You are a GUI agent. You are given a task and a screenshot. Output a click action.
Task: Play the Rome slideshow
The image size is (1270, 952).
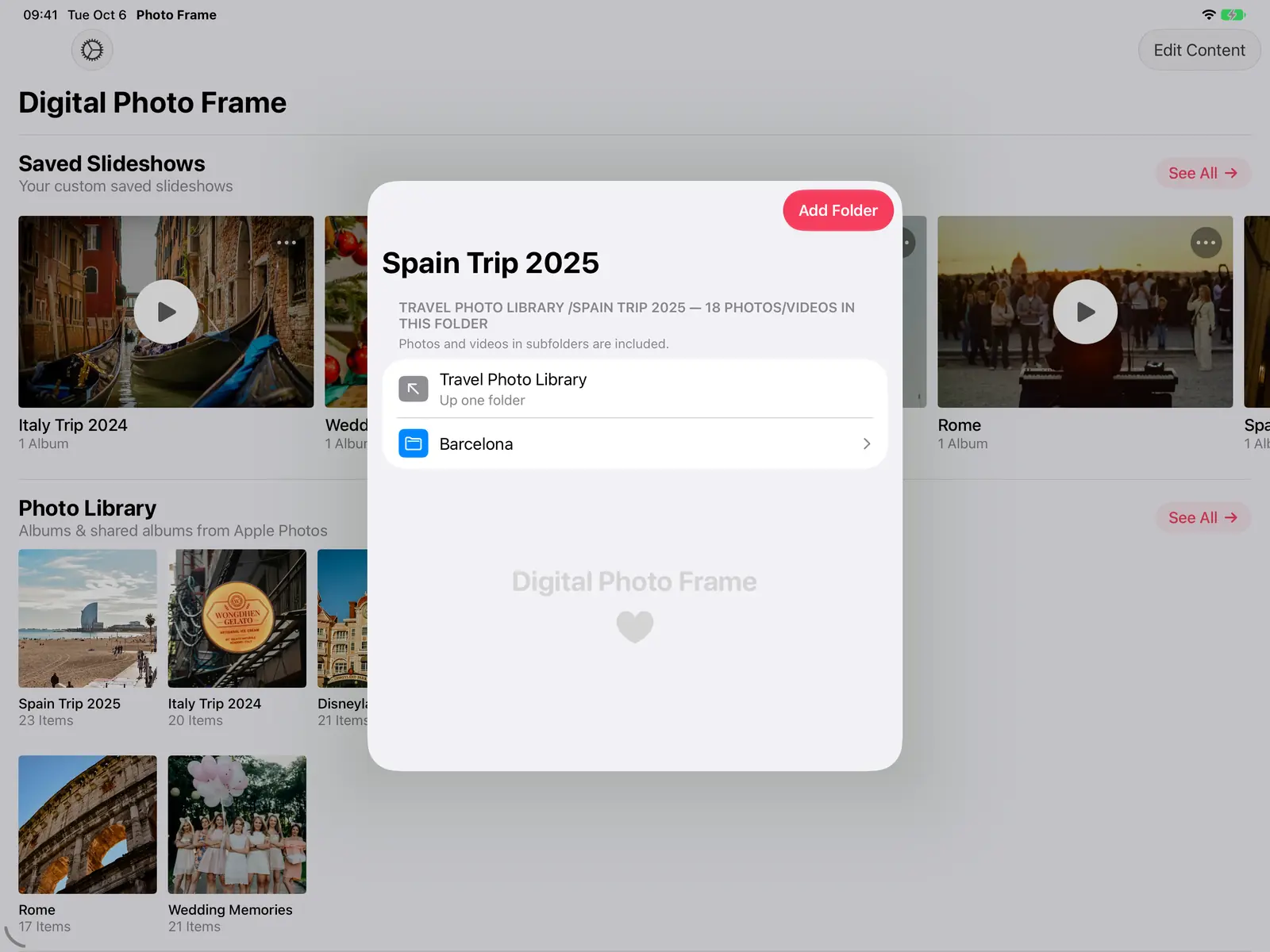(x=1085, y=312)
